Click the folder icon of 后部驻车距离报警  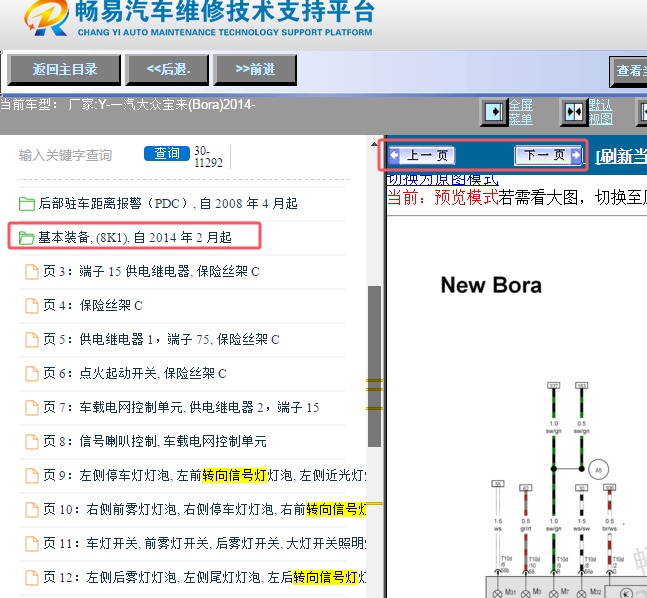[x=27, y=203]
